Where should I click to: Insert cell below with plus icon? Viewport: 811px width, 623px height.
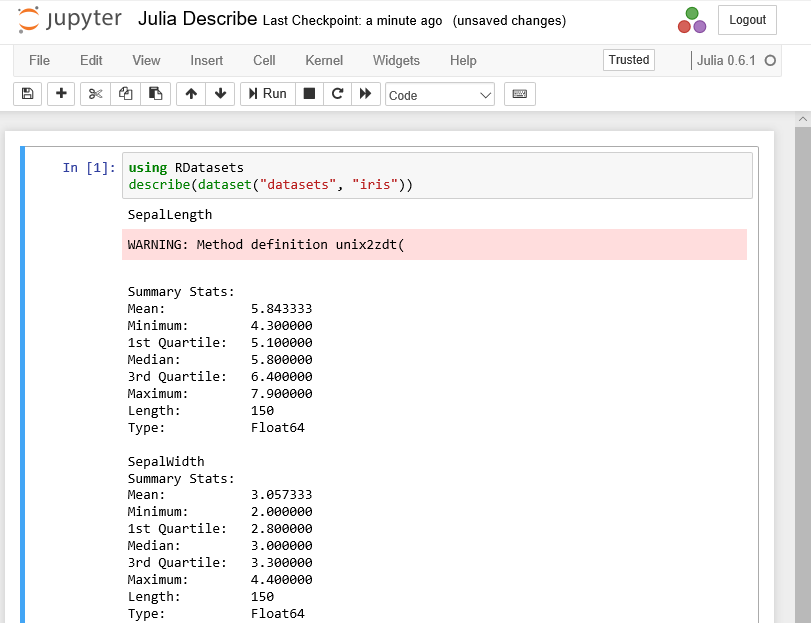pos(61,94)
